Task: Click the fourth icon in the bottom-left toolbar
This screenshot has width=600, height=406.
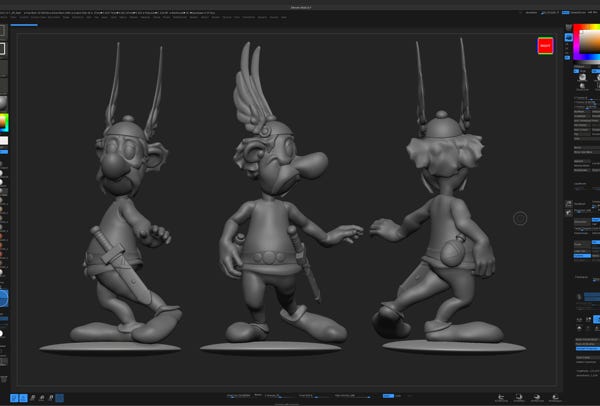Action: point(42,398)
